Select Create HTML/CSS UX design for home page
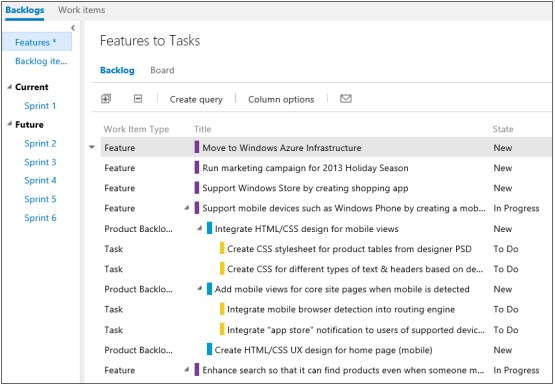Viewport: 555px width, 384px height. [x=324, y=350]
